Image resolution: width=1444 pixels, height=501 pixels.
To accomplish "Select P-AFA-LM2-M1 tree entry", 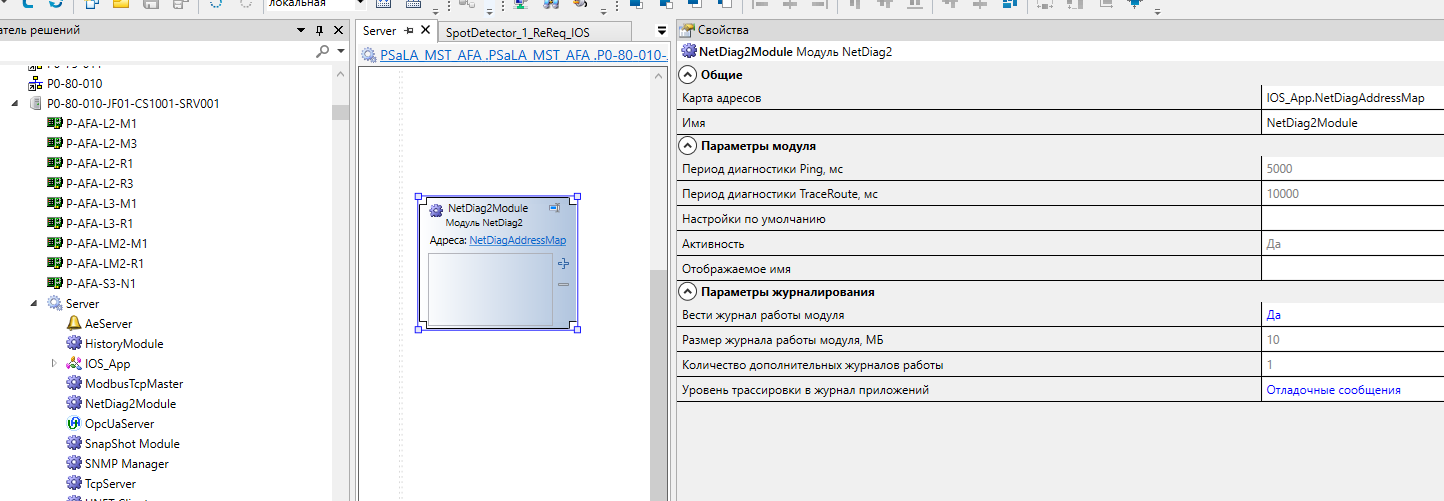I will click(97, 243).
